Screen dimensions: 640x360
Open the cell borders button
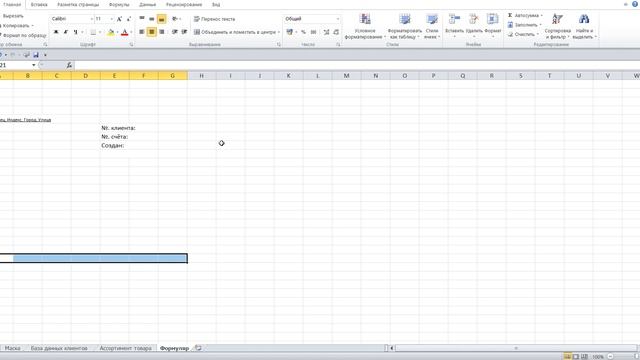[x=93, y=32]
